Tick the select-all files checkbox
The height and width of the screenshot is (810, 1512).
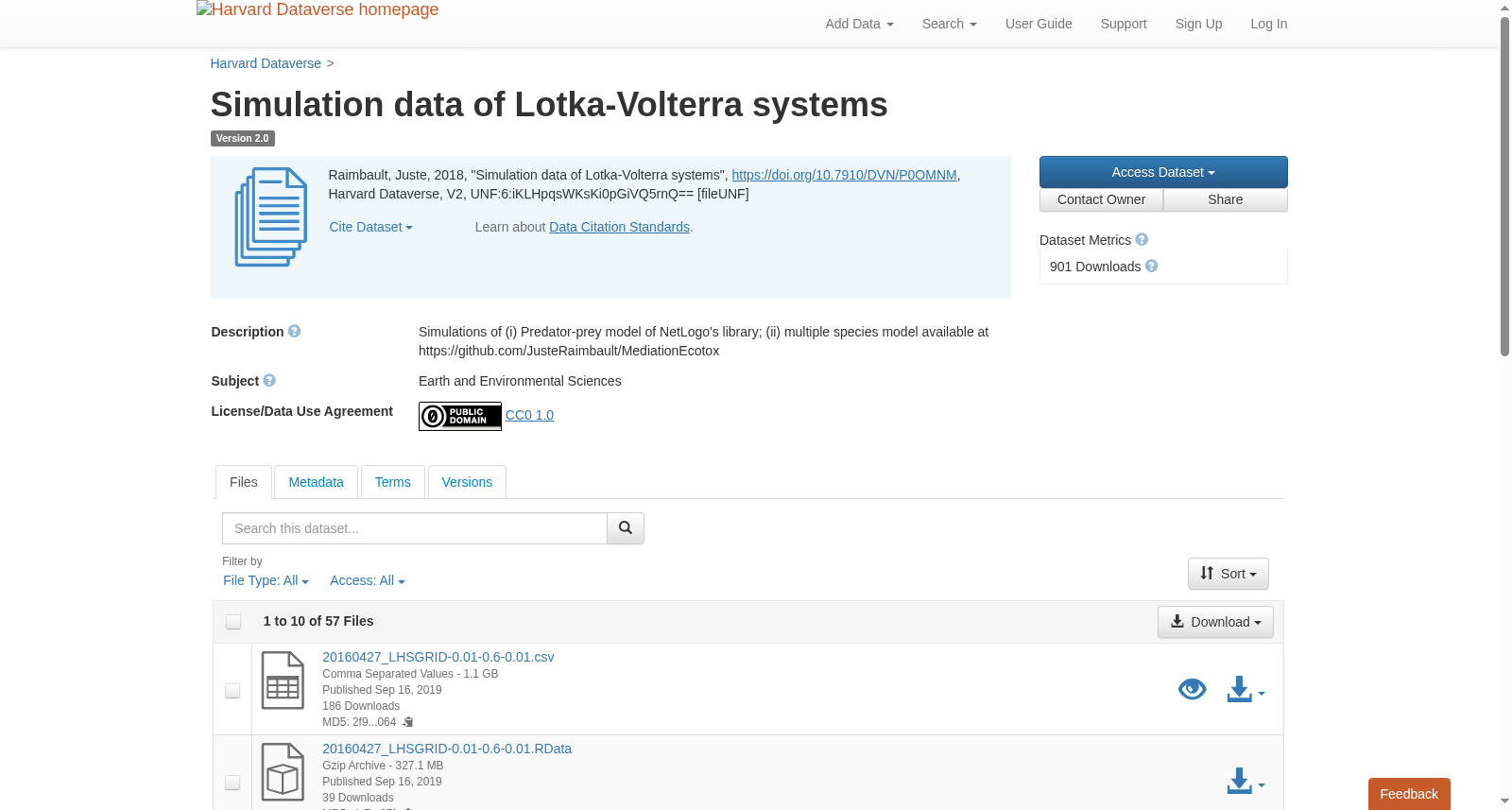coord(233,622)
